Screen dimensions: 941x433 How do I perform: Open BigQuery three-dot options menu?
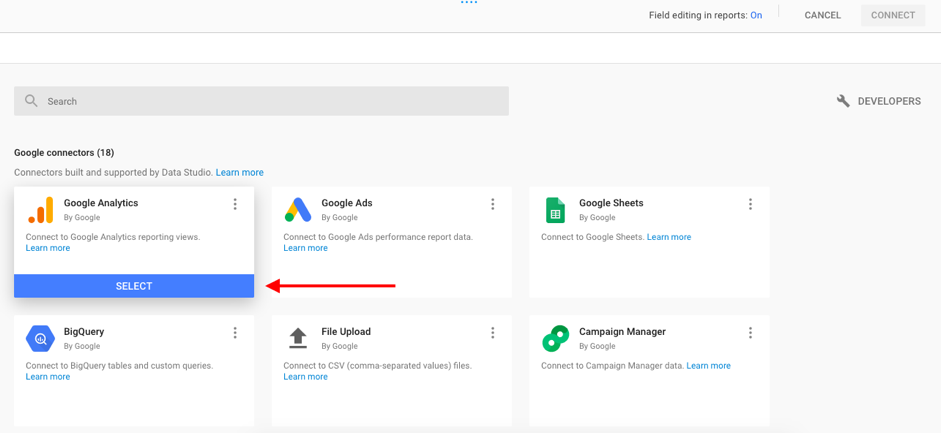pyautogui.click(x=235, y=333)
